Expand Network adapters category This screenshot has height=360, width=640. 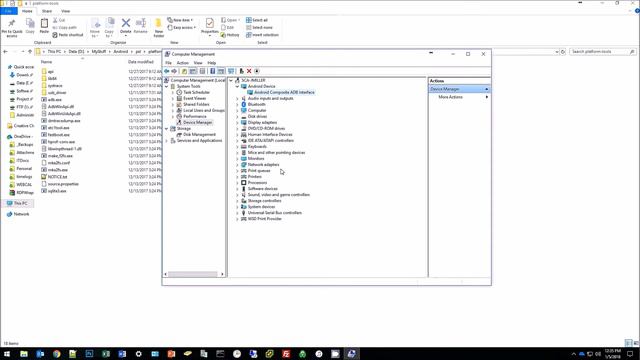coord(237,165)
